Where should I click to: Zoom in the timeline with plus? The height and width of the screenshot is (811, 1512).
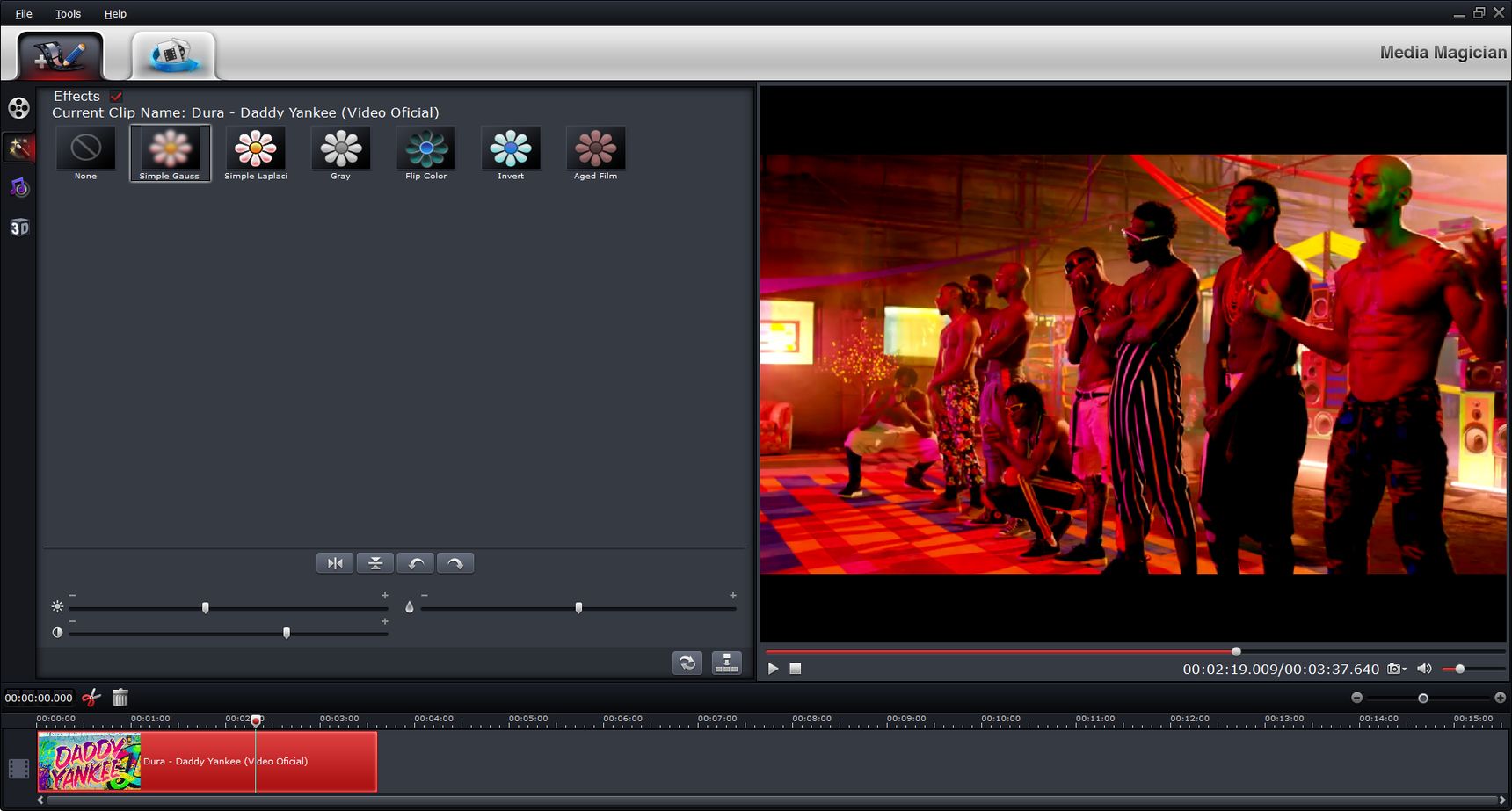tap(1500, 698)
